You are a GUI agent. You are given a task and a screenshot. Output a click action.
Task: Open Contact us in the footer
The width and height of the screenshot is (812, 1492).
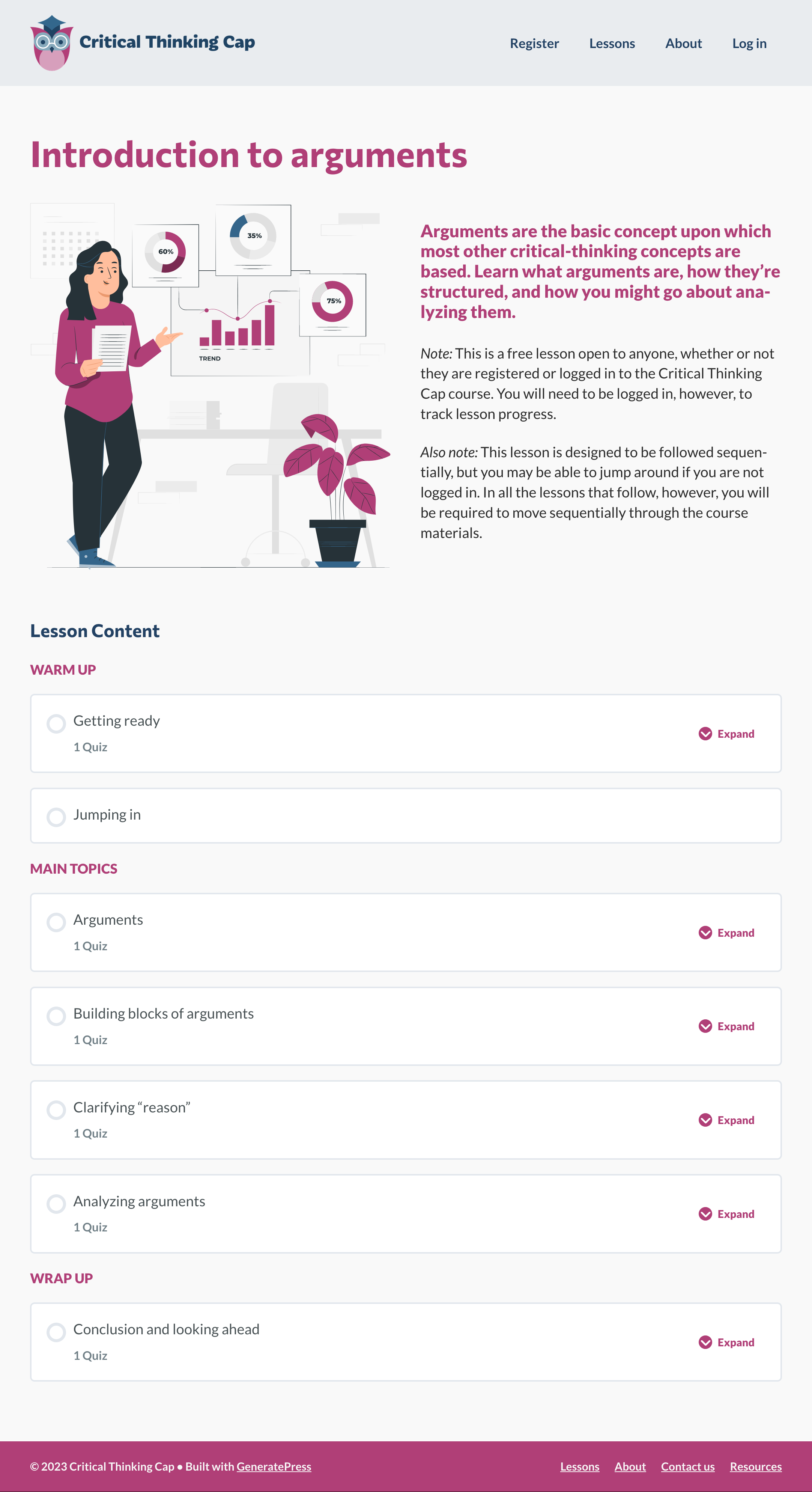click(687, 1466)
